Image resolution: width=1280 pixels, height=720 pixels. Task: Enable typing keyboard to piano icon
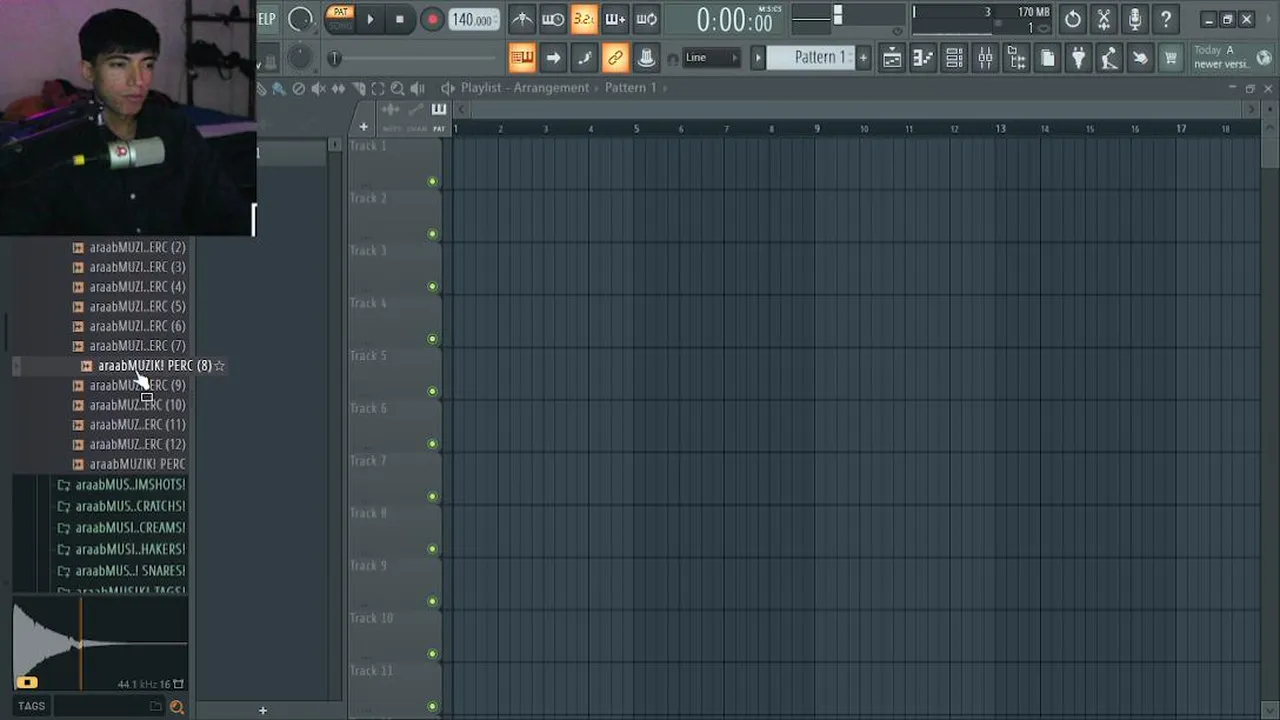click(x=522, y=58)
